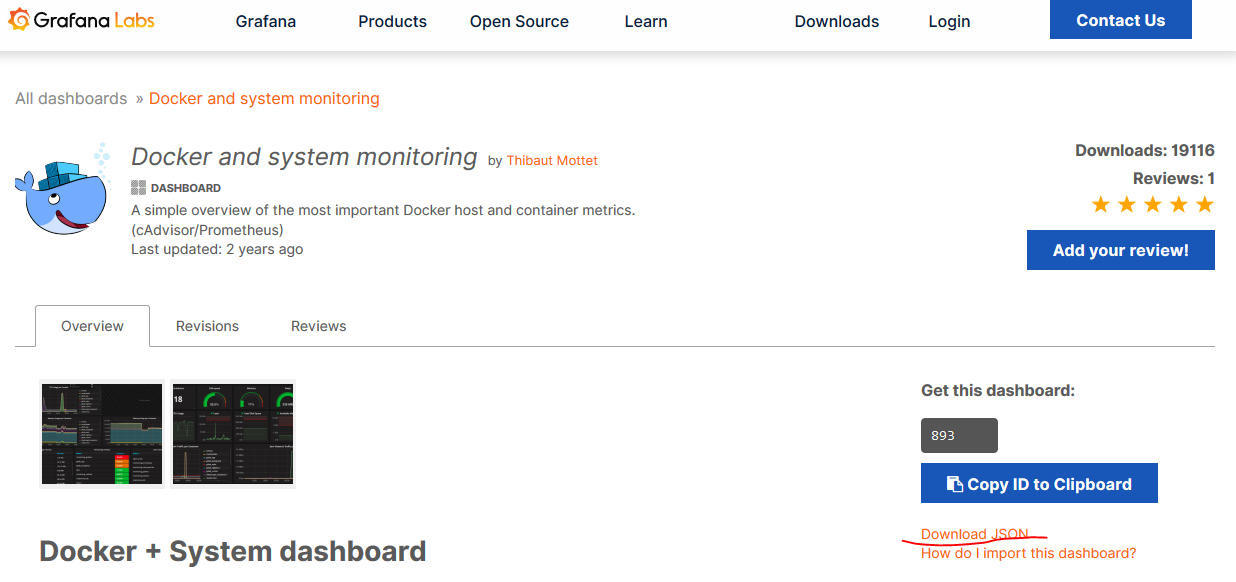
Task: Click the dashboard type grid icon
Action: (x=138, y=187)
